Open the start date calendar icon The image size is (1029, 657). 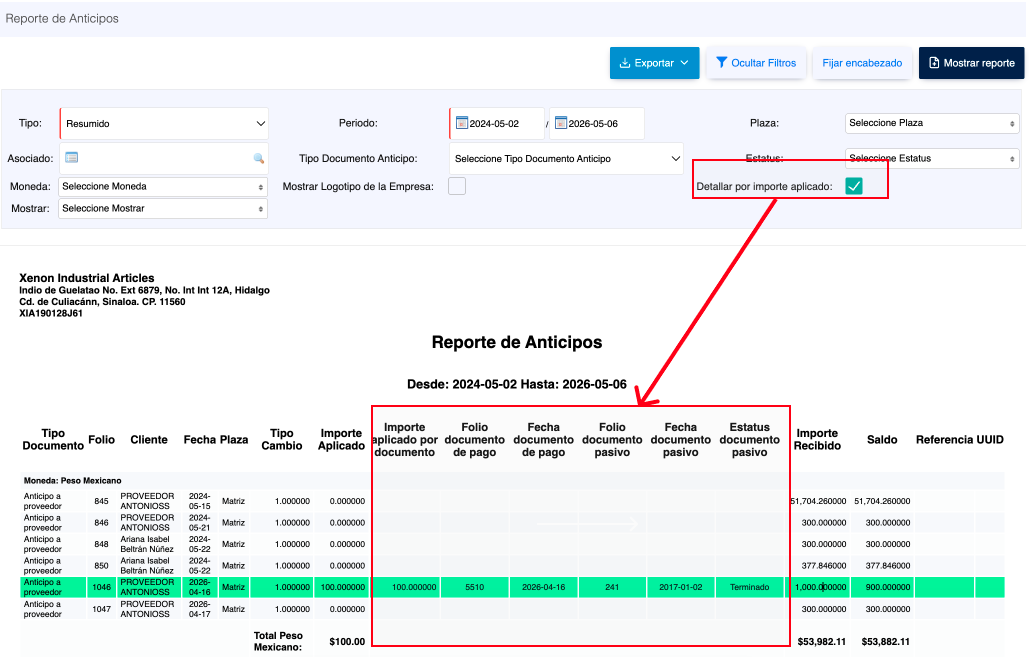(x=462, y=123)
